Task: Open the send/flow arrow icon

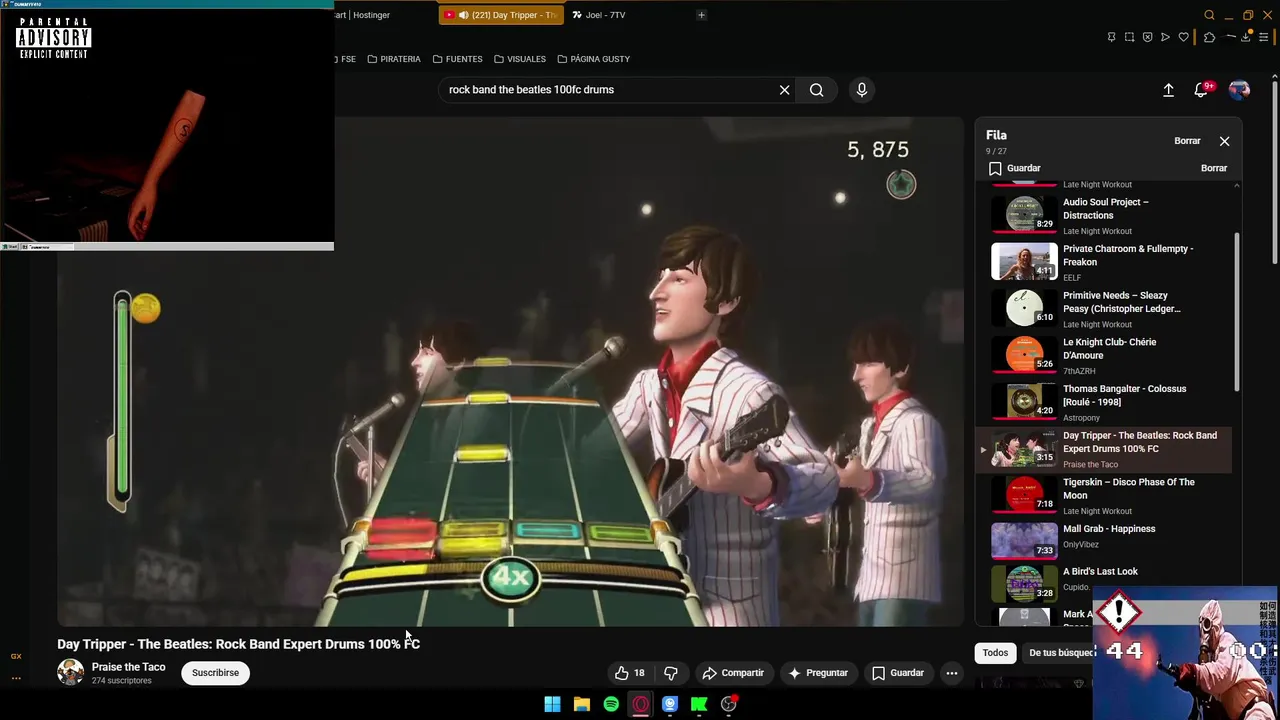Action: pyautogui.click(x=1165, y=37)
